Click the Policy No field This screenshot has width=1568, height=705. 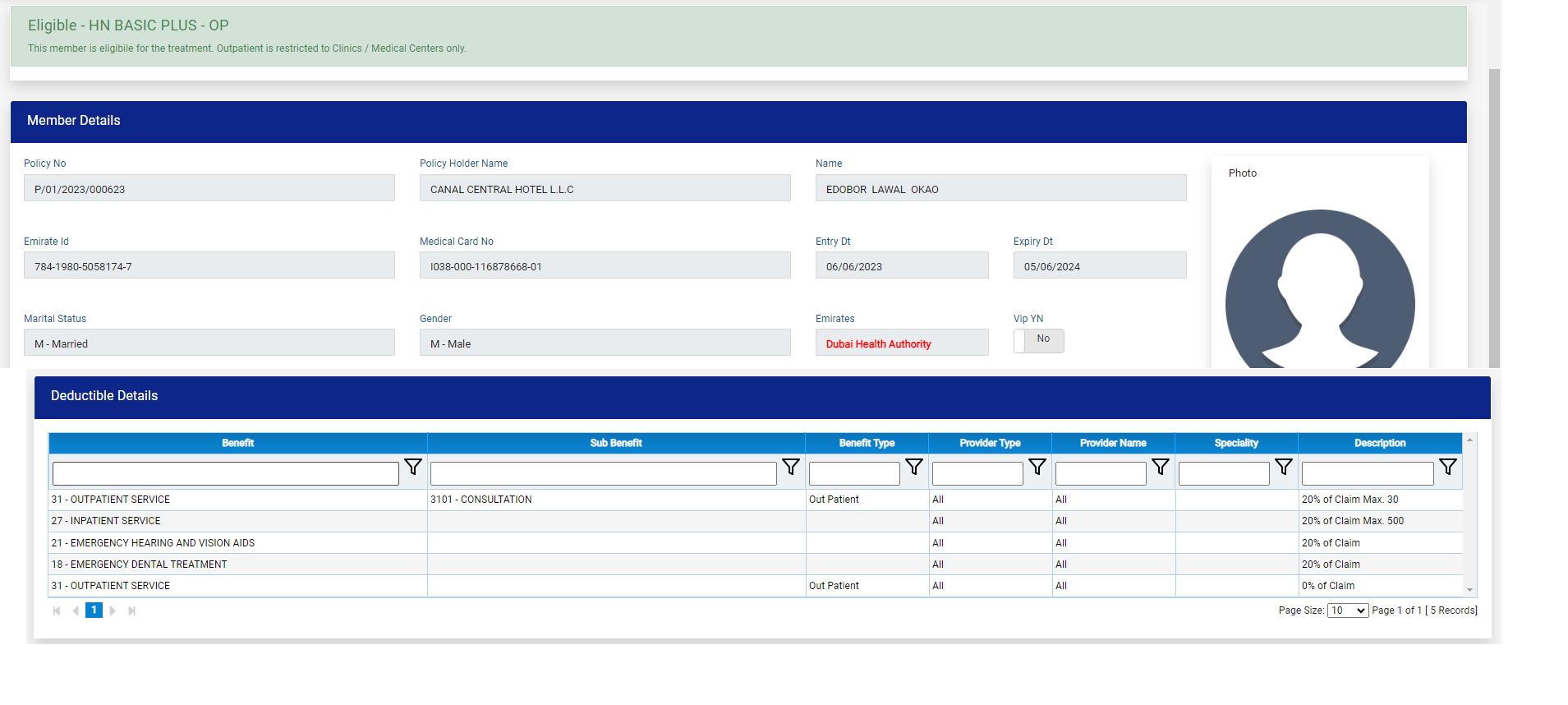point(209,188)
